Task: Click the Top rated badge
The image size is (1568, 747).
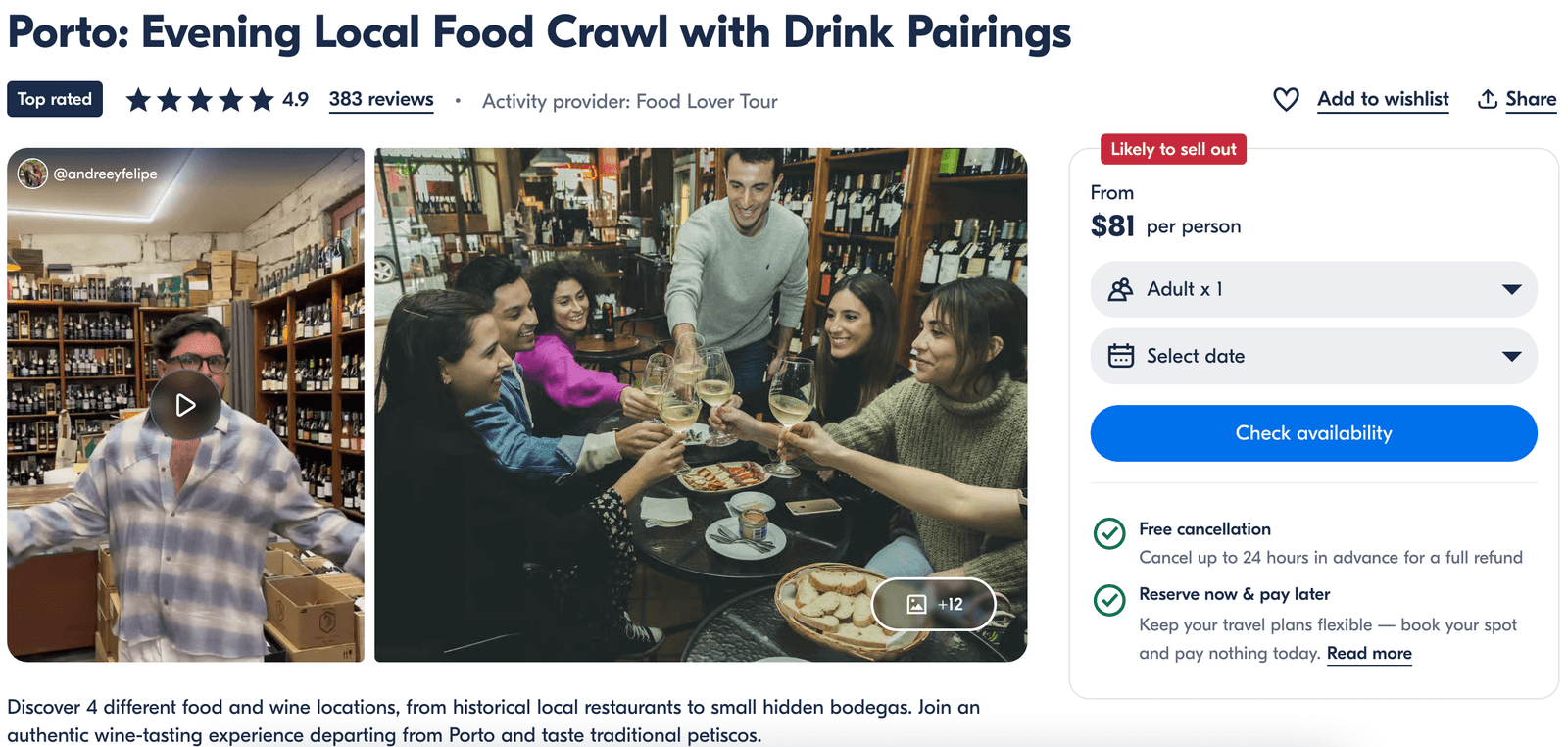Action: pos(54,99)
